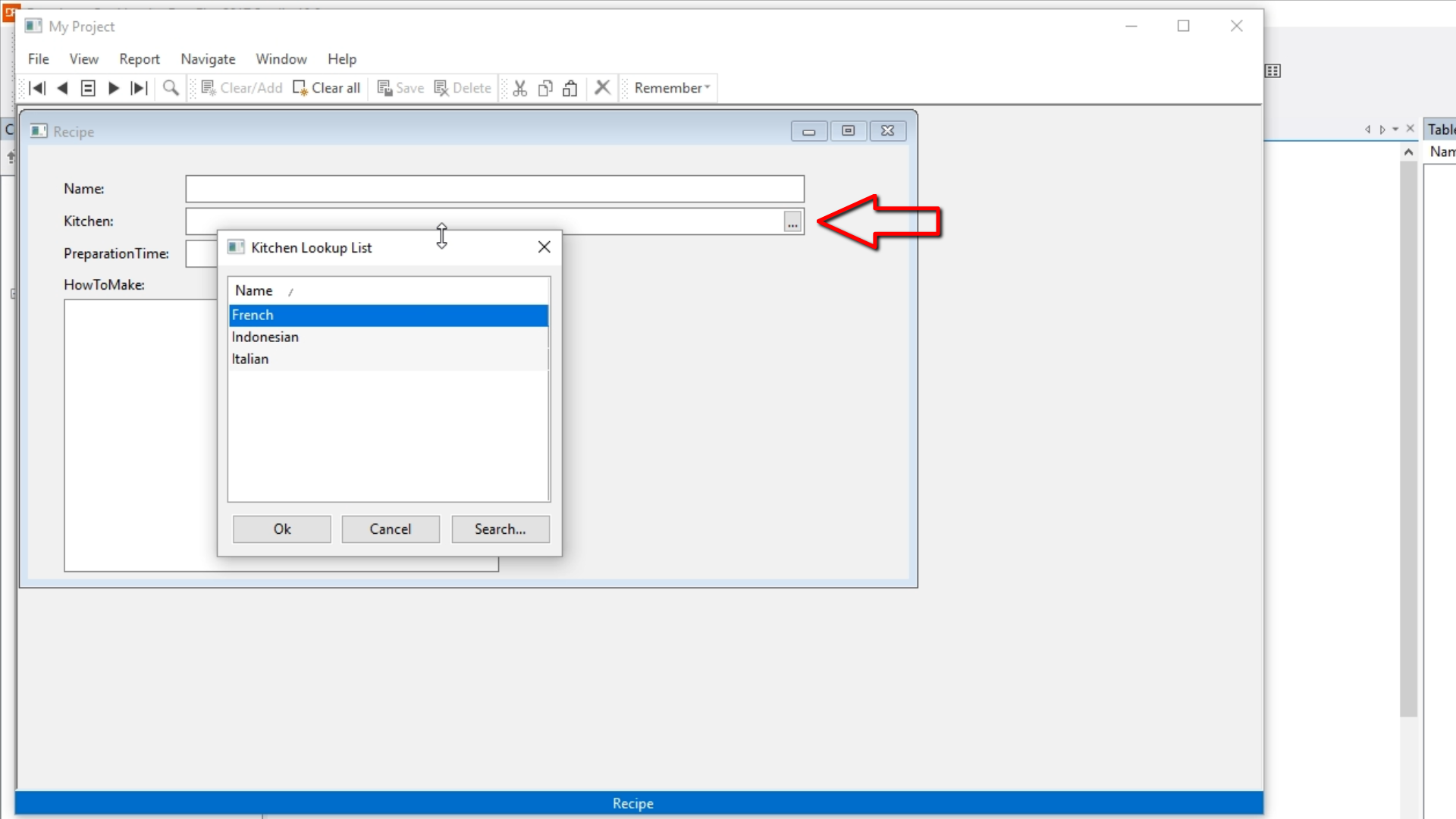Click the Paste clipboard icon
Image resolution: width=1456 pixels, height=819 pixels.
[570, 88]
